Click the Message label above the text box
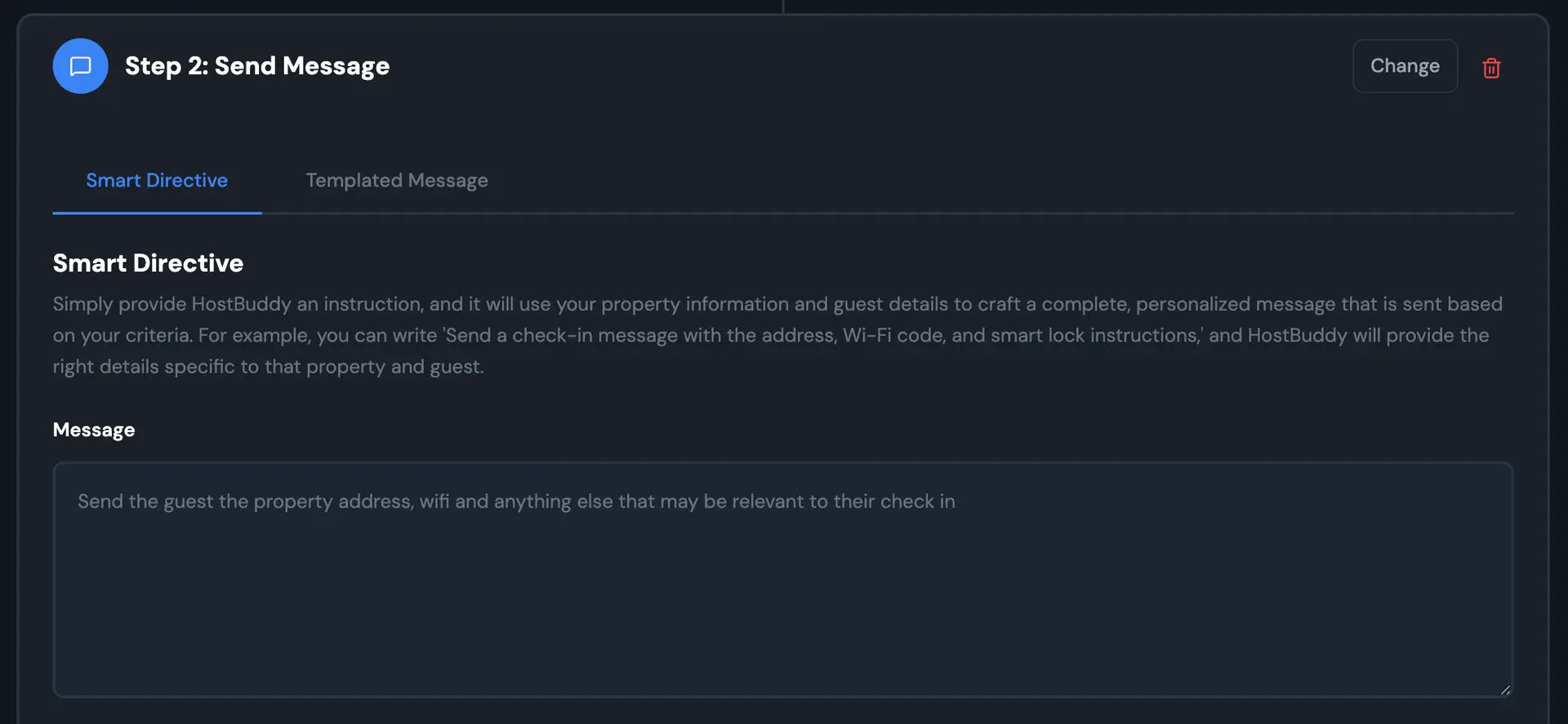The image size is (1568, 724). coord(93,429)
